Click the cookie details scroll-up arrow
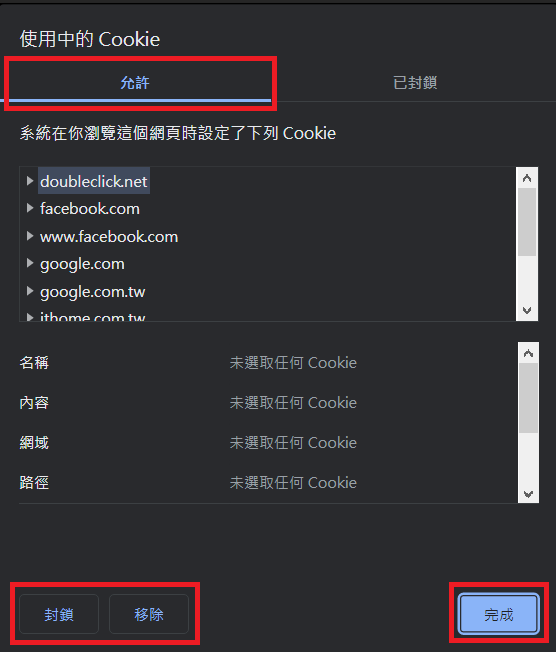This screenshot has height=652, width=556. pyautogui.click(x=528, y=353)
